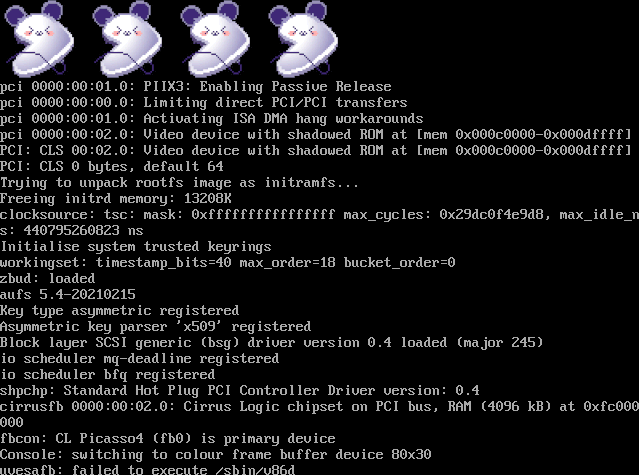Click 'io scheduler bfq registered' line

pos(108,374)
